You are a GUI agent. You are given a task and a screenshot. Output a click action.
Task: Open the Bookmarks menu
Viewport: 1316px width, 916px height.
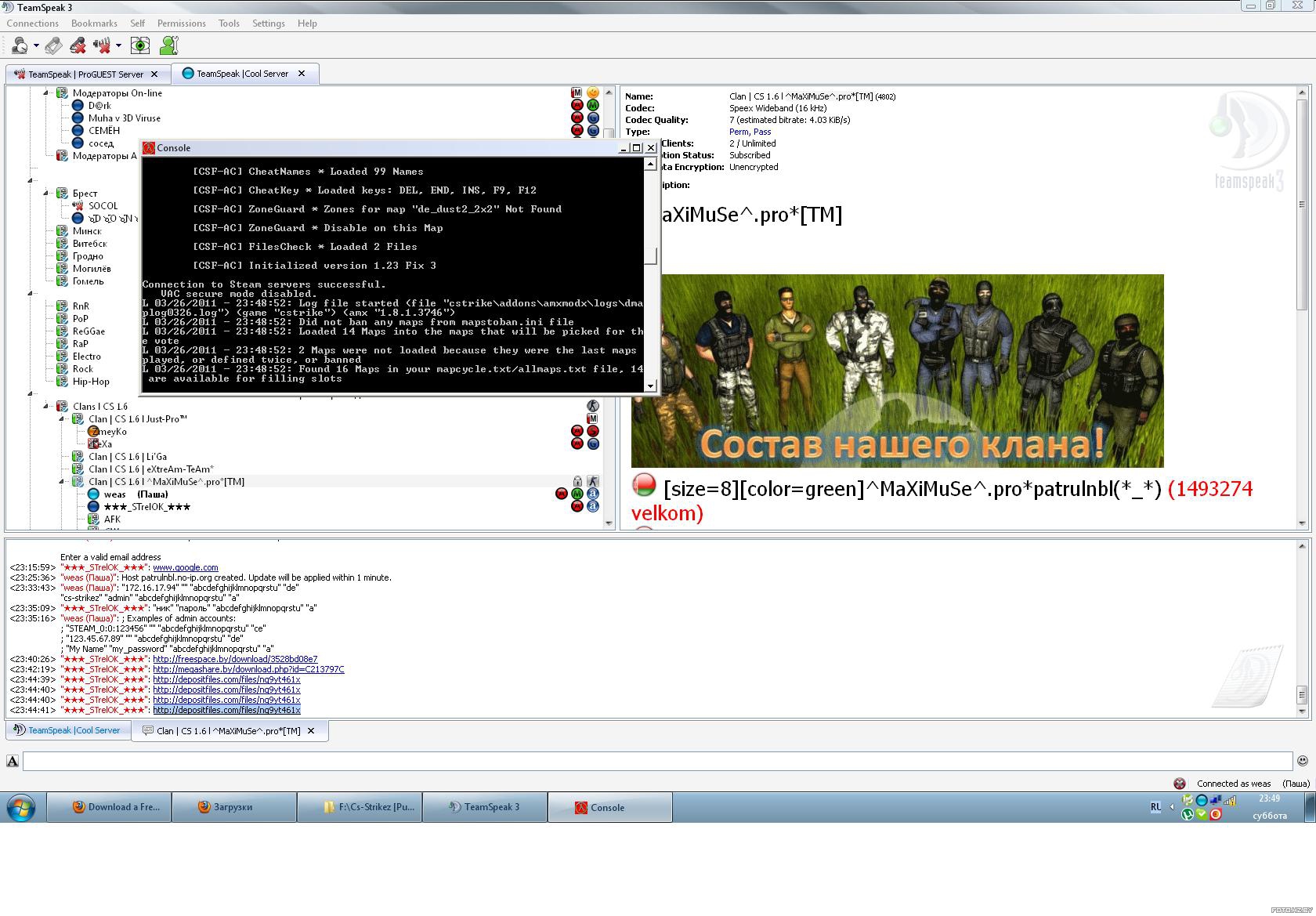[94, 24]
